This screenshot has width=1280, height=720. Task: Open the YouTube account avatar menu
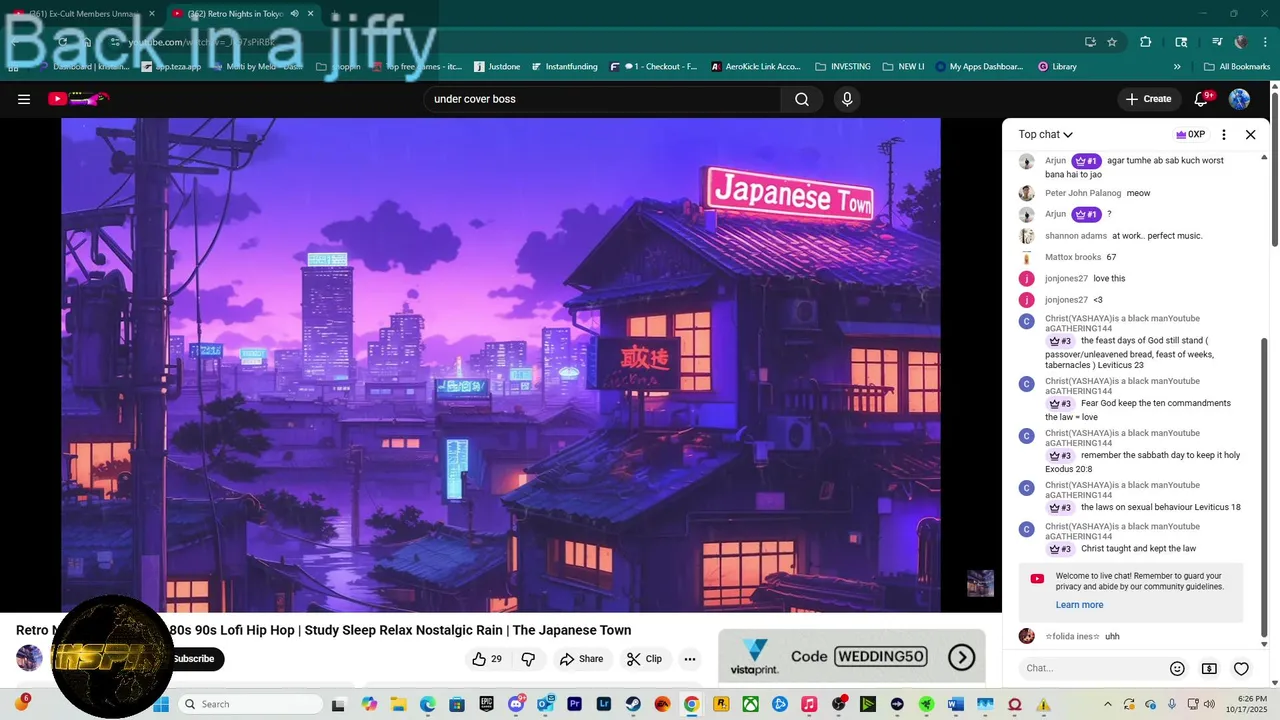(x=1240, y=99)
